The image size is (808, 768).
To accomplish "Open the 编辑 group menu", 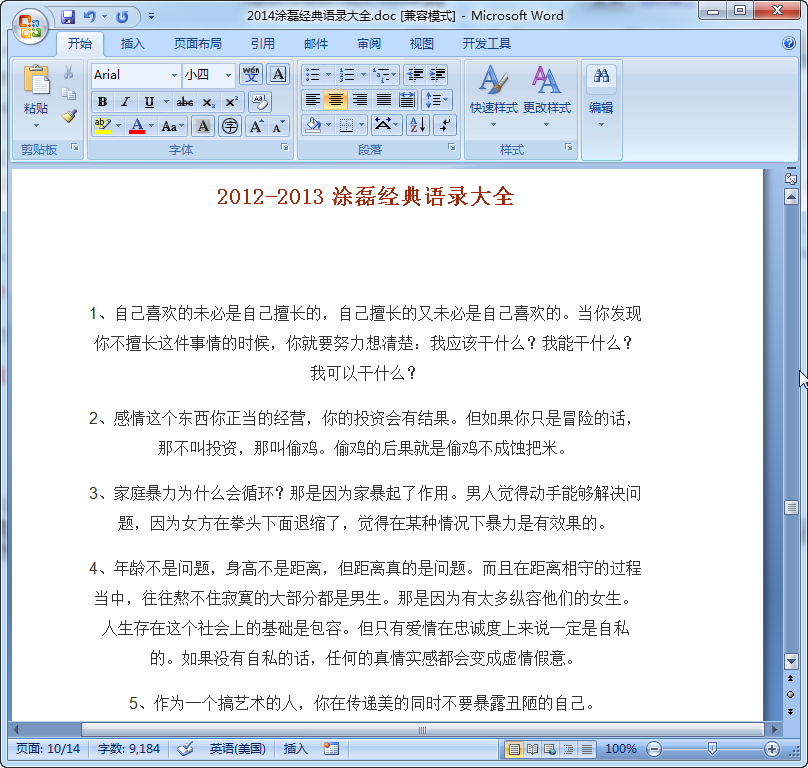I will coord(601,96).
